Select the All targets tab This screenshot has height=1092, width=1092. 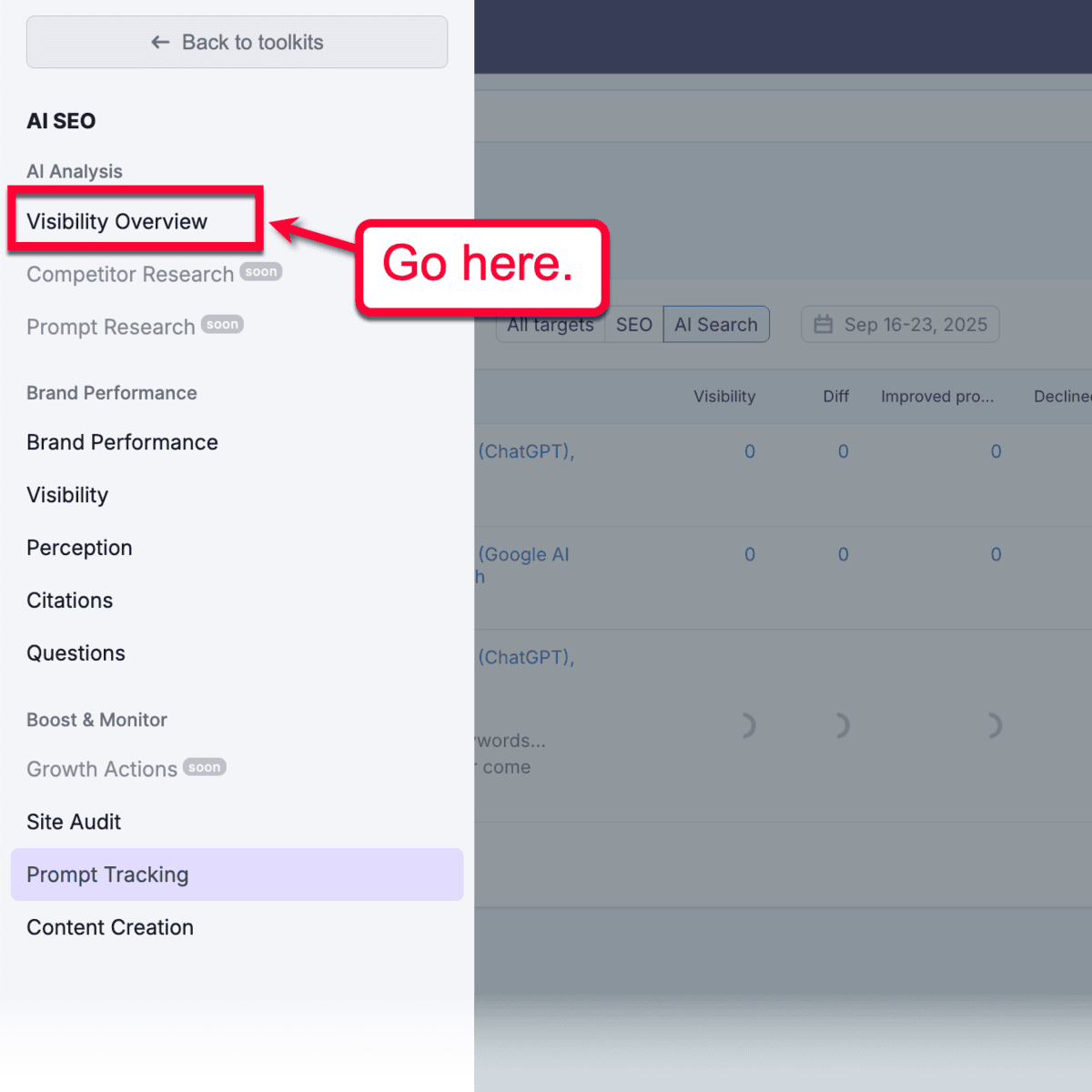551,324
